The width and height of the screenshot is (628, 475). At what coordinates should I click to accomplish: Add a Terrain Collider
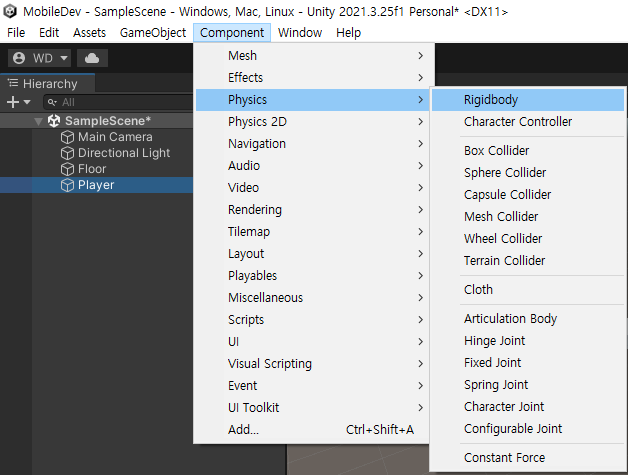(x=528, y=261)
